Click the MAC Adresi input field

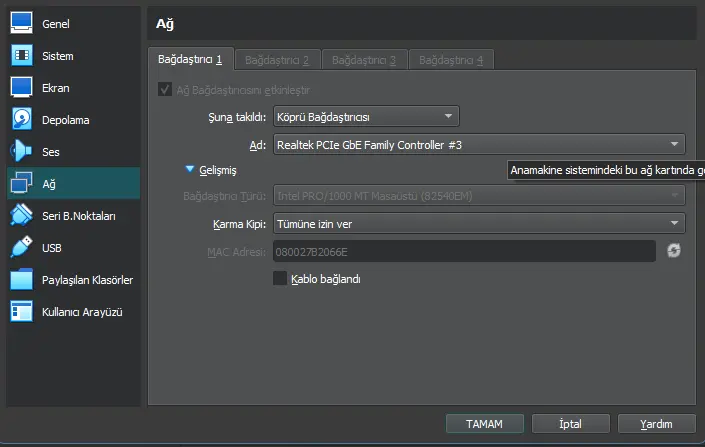(463, 251)
